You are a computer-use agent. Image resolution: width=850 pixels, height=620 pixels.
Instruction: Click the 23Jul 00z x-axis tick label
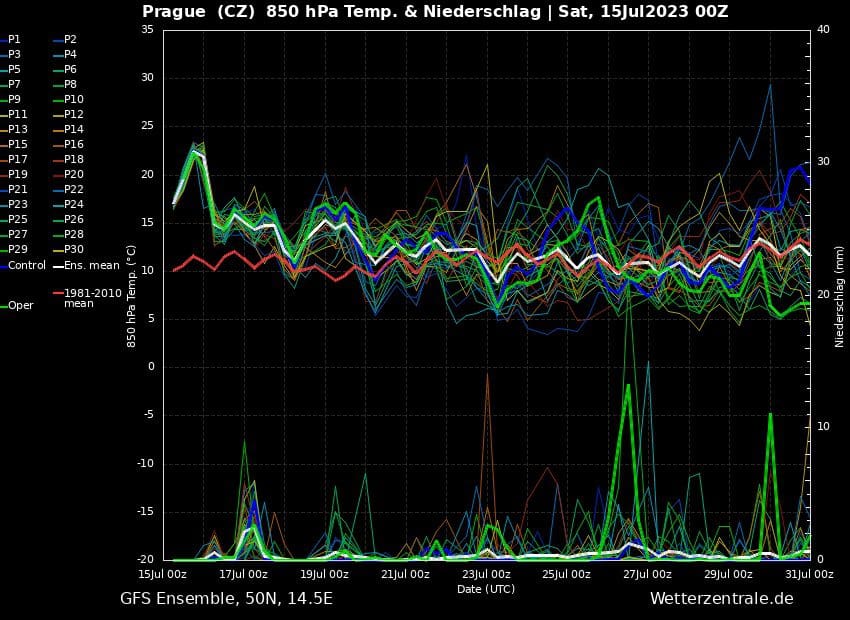tap(486, 574)
